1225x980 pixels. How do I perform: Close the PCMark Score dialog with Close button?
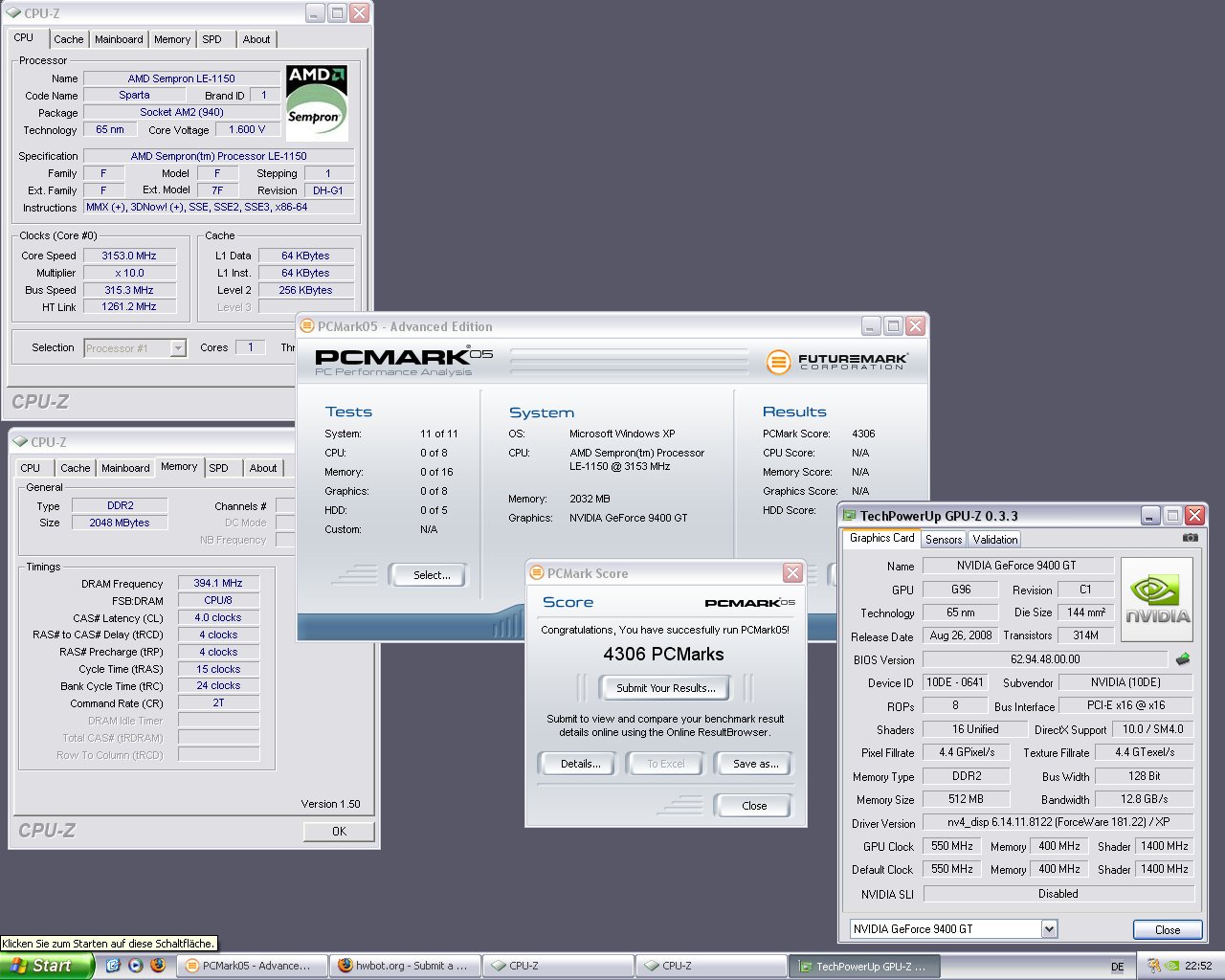point(754,806)
